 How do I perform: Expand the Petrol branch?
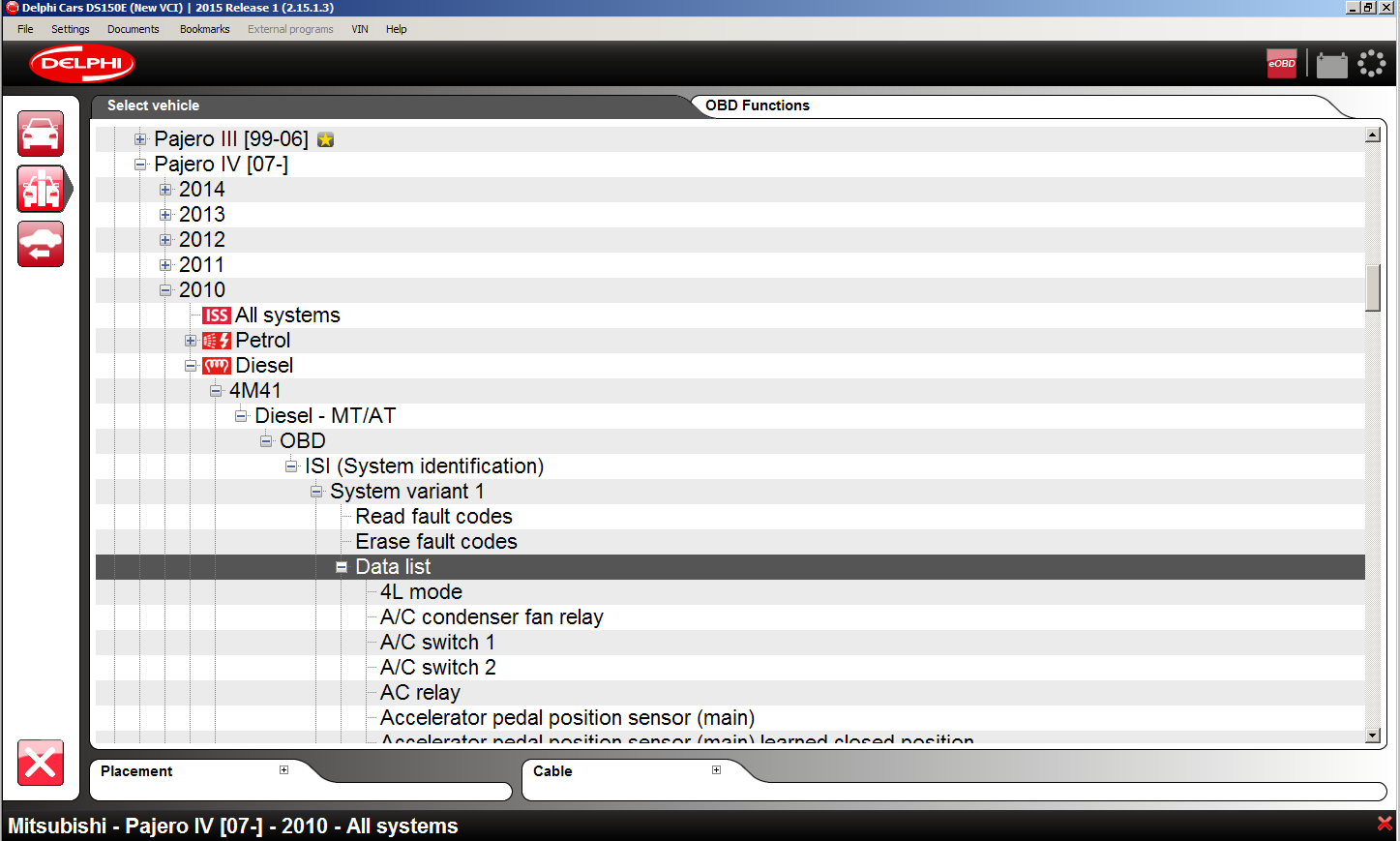tap(191, 341)
